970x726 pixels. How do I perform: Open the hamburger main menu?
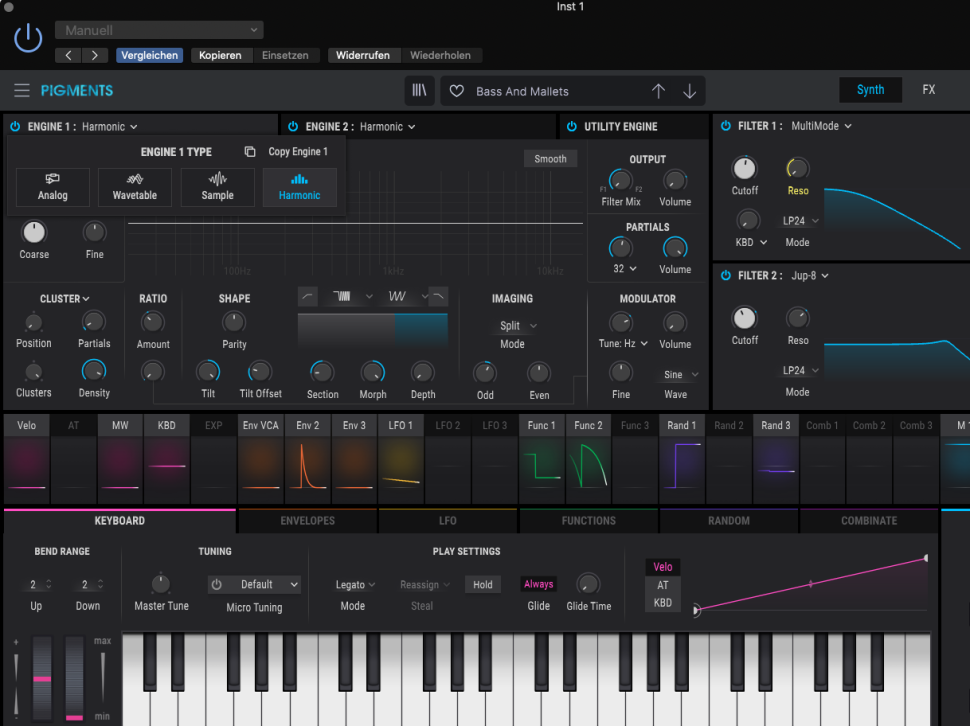[x=21, y=91]
